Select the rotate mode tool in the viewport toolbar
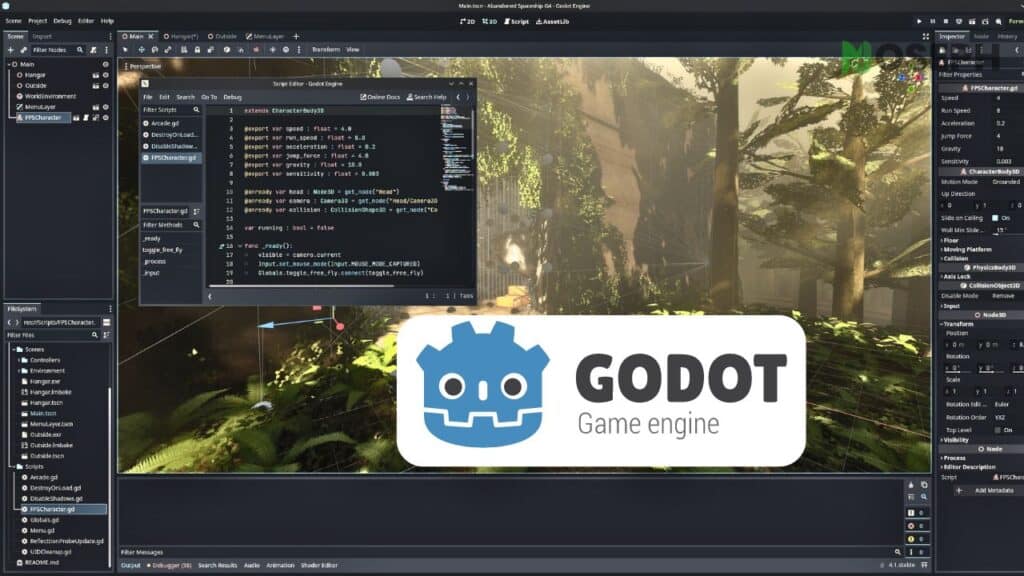1024x576 pixels. (155, 50)
